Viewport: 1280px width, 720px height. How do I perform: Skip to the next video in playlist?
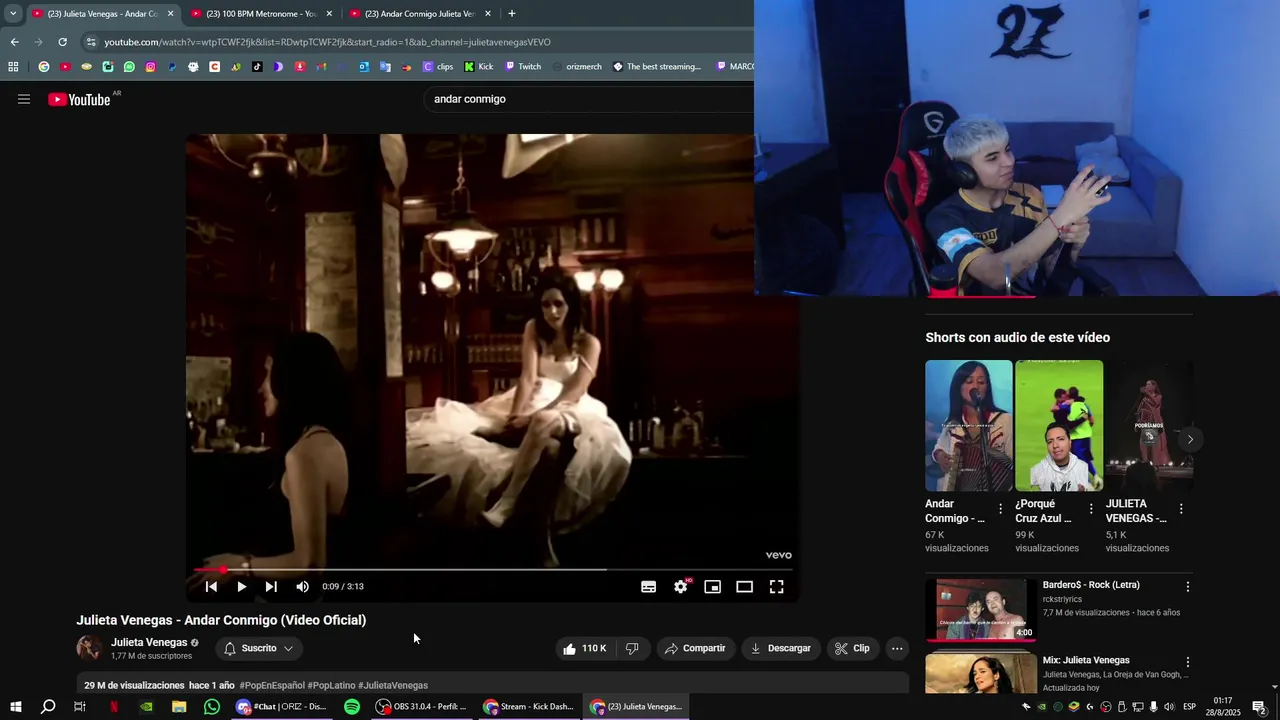pyautogui.click(x=271, y=587)
